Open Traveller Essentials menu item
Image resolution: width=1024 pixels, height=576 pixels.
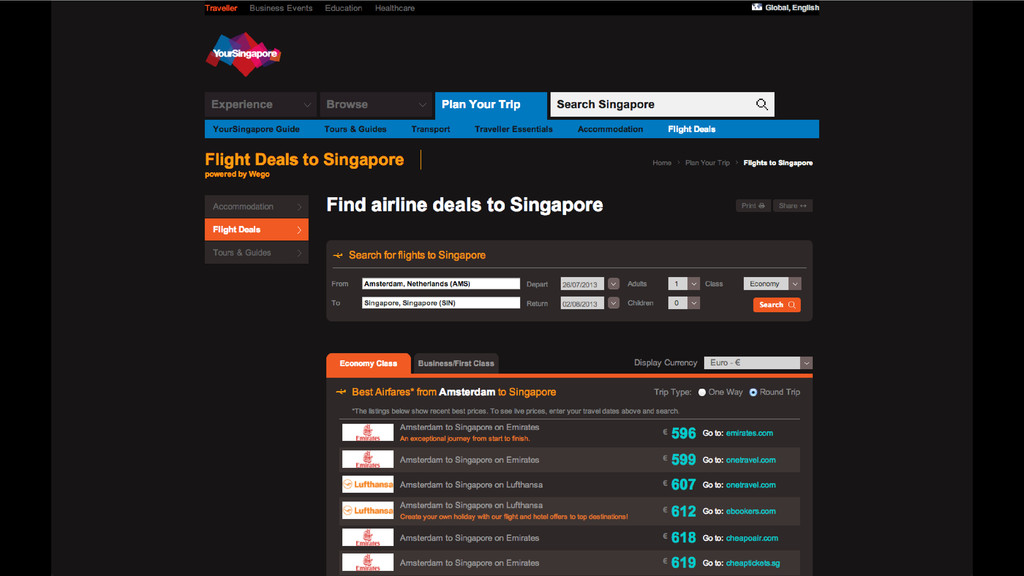click(x=513, y=129)
